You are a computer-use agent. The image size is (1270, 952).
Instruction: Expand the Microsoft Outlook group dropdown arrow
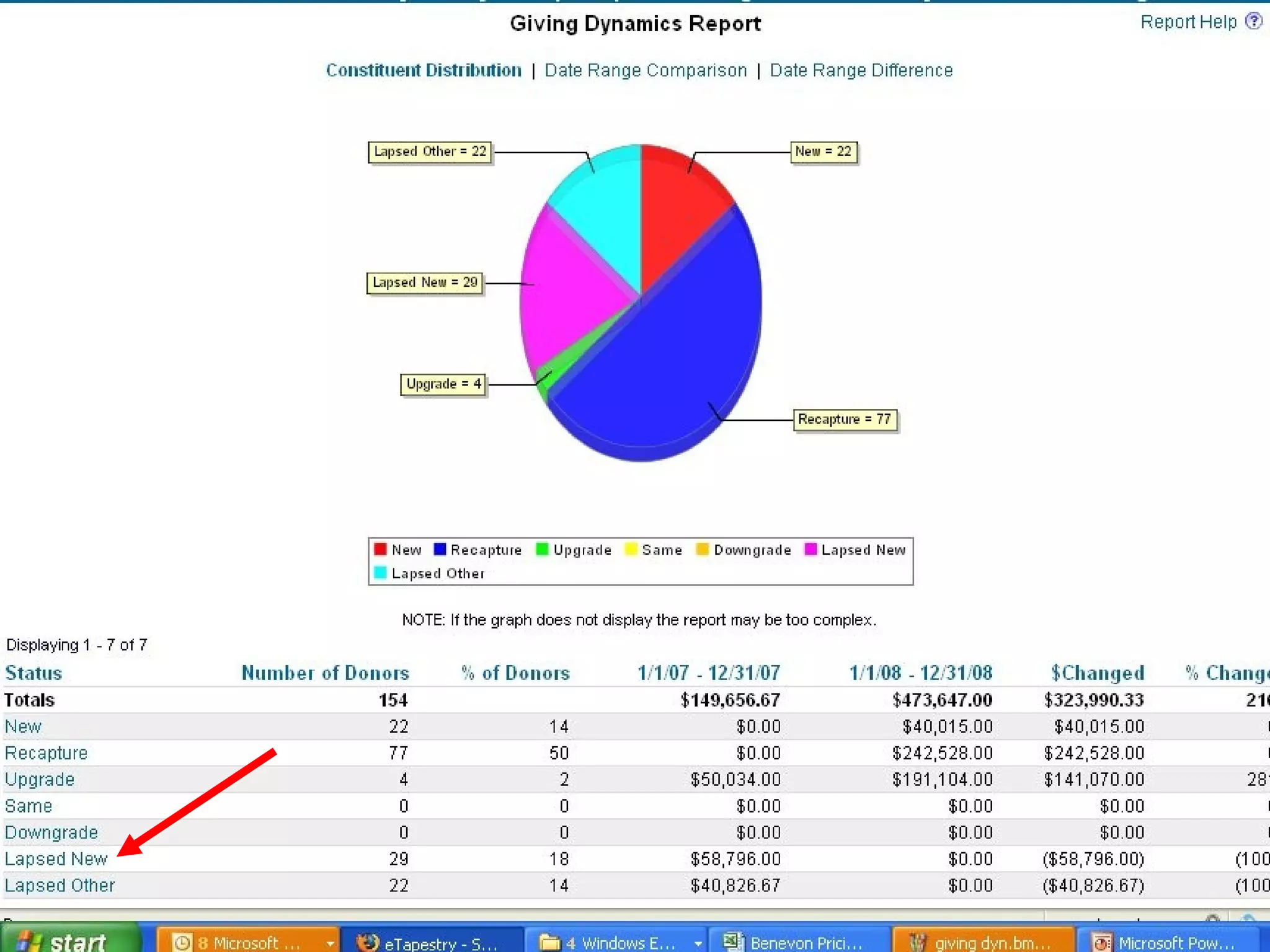click(x=330, y=943)
